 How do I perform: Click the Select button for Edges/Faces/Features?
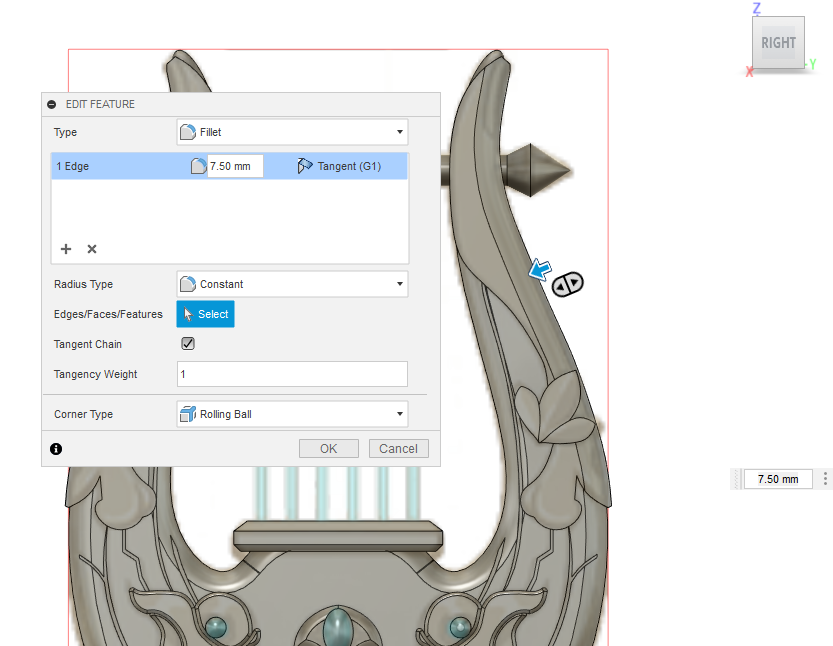click(x=205, y=314)
